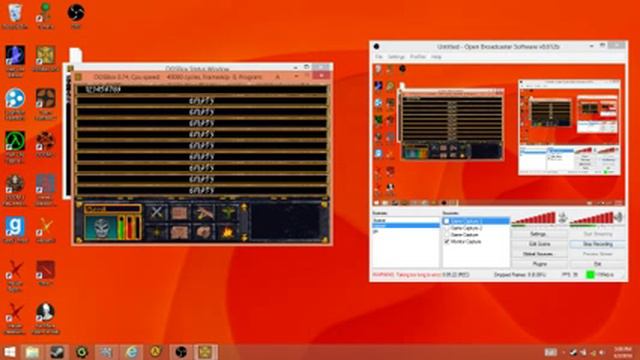Open the Team Fortress 2 desktop shortcut
The height and width of the screenshot is (360, 640).
[x=45, y=104]
